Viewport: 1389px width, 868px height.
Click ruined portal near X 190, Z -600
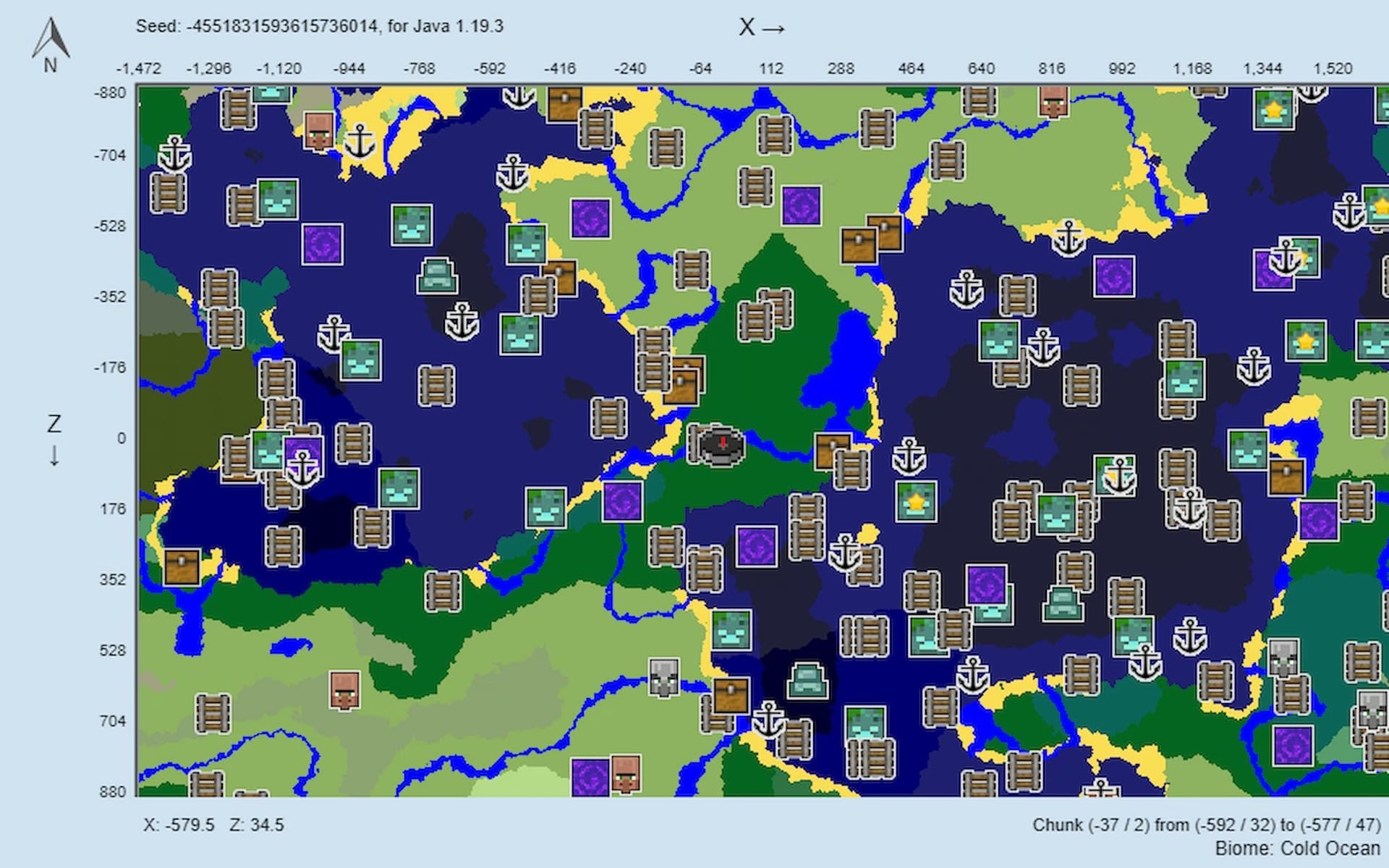click(802, 205)
